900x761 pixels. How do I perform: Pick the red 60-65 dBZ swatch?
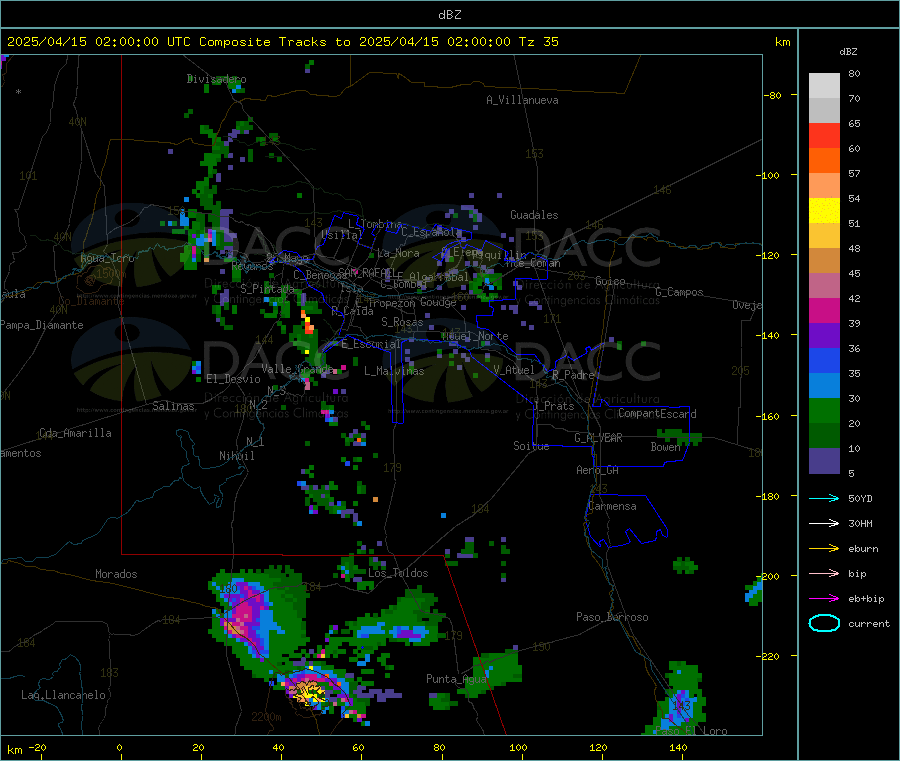click(x=824, y=136)
